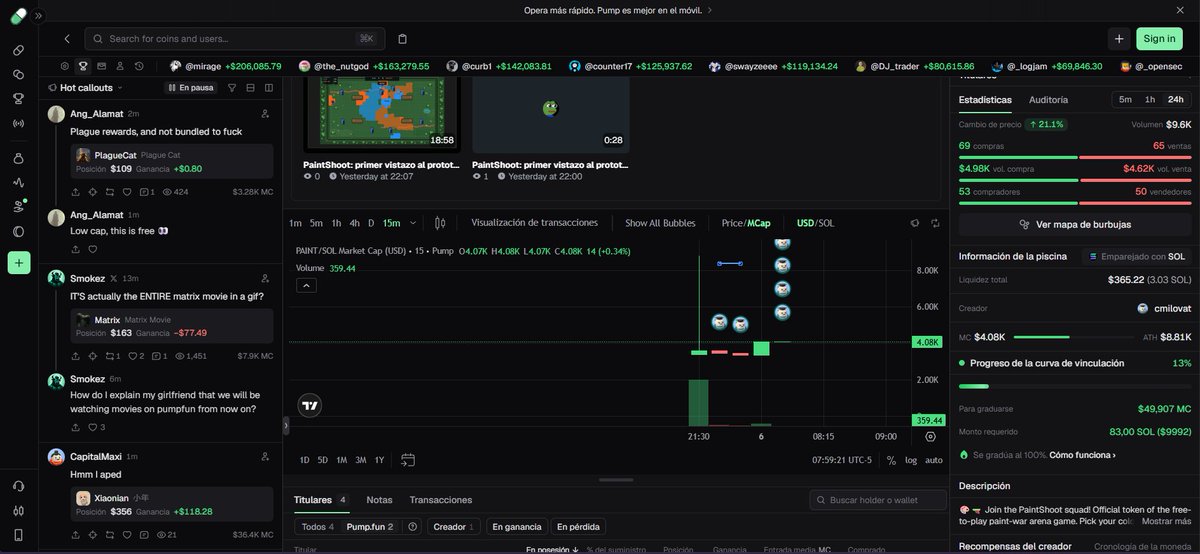The height and width of the screenshot is (554, 1200).
Task: Open @the_nutgod trader in the ticker
Action: tap(364, 66)
